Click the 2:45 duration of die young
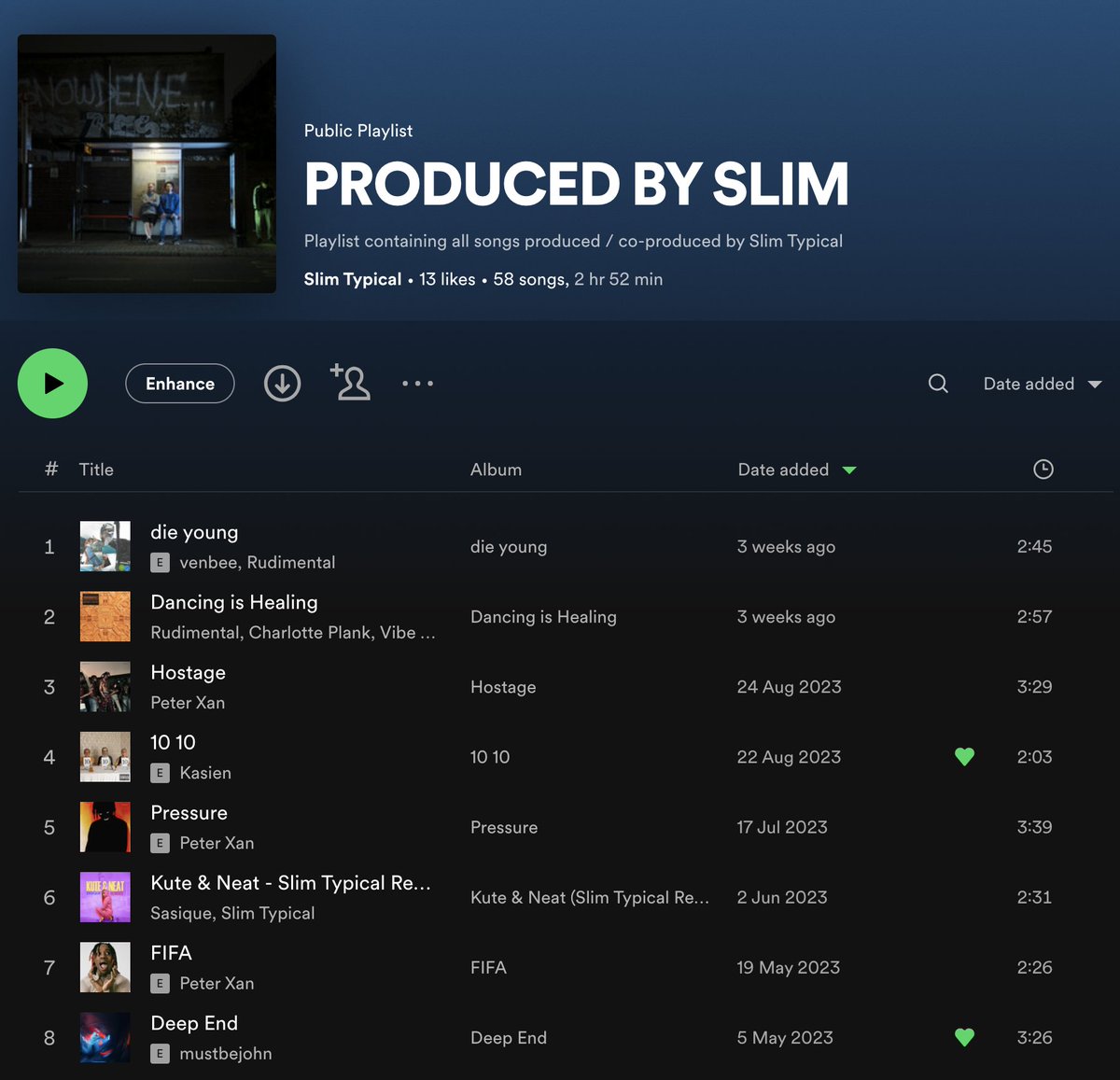Image resolution: width=1120 pixels, height=1080 pixels. point(1034,546)
